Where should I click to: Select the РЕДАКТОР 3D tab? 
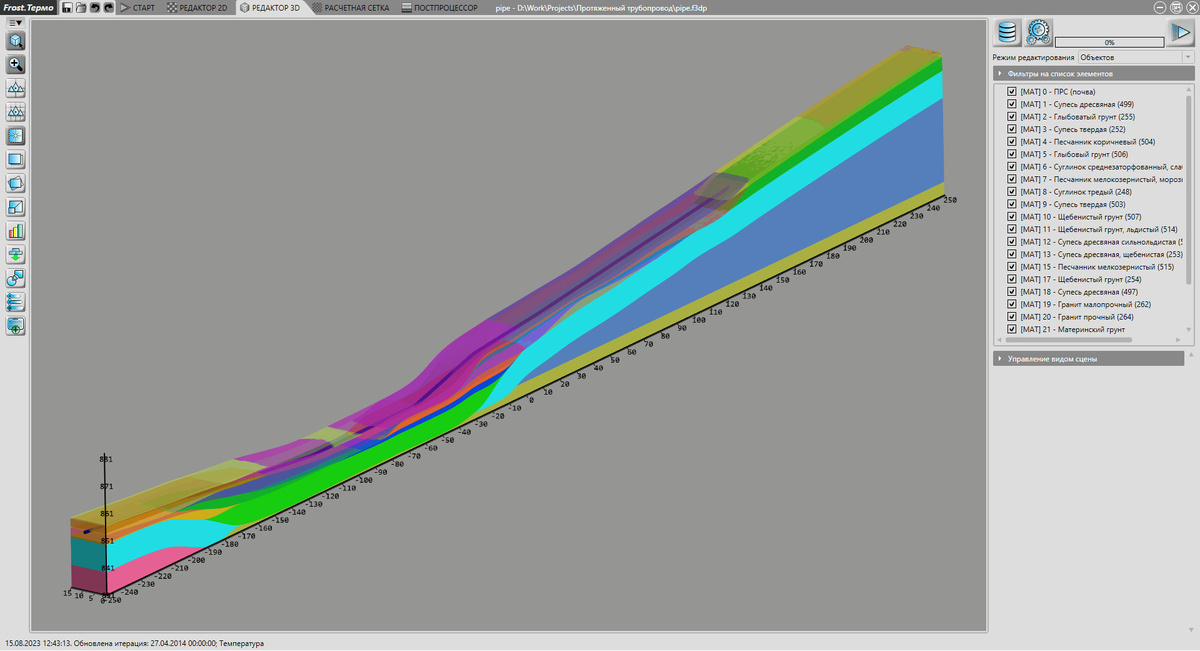pos(270,7)
